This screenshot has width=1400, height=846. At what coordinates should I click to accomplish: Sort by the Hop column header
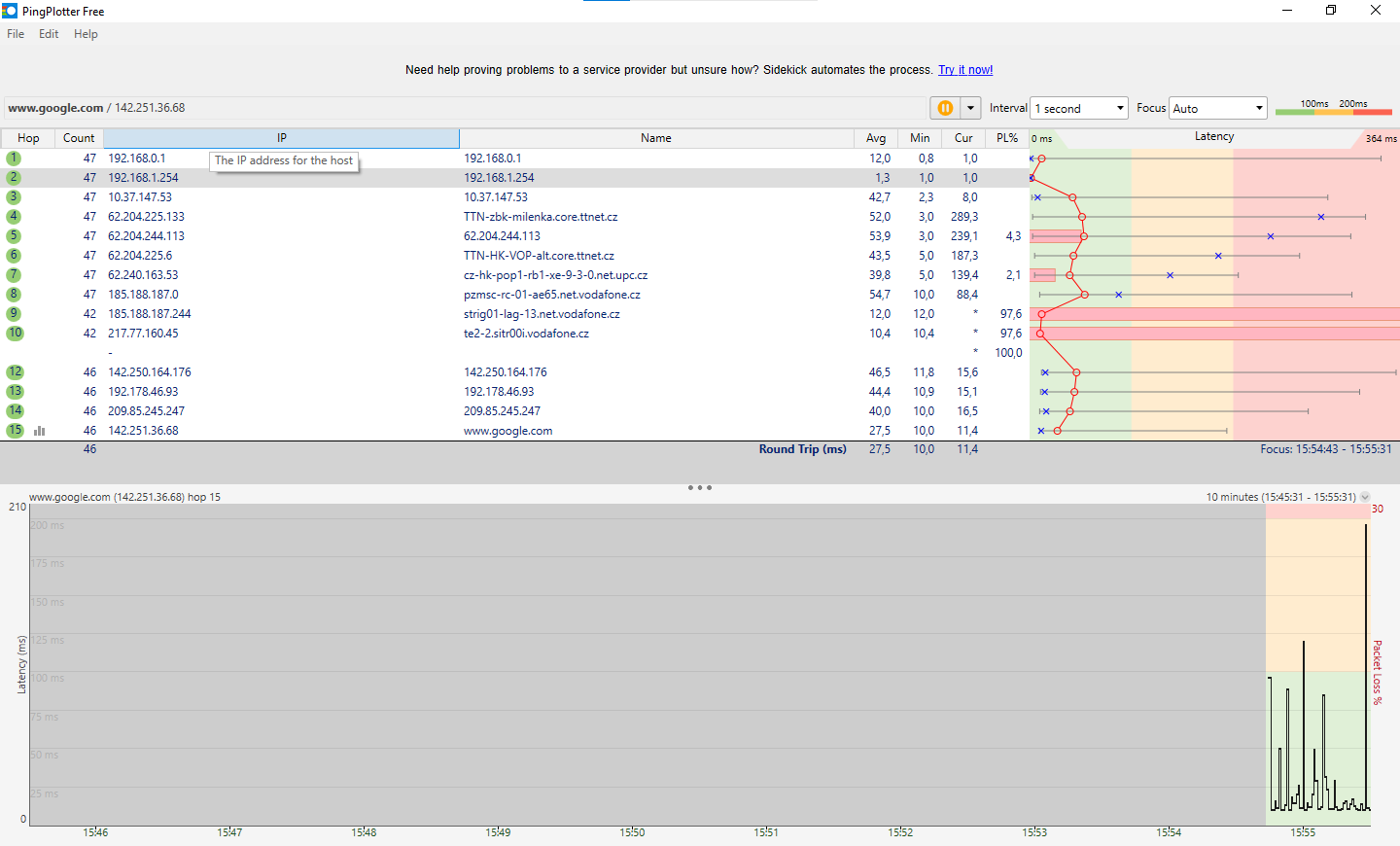coord(28,138)
